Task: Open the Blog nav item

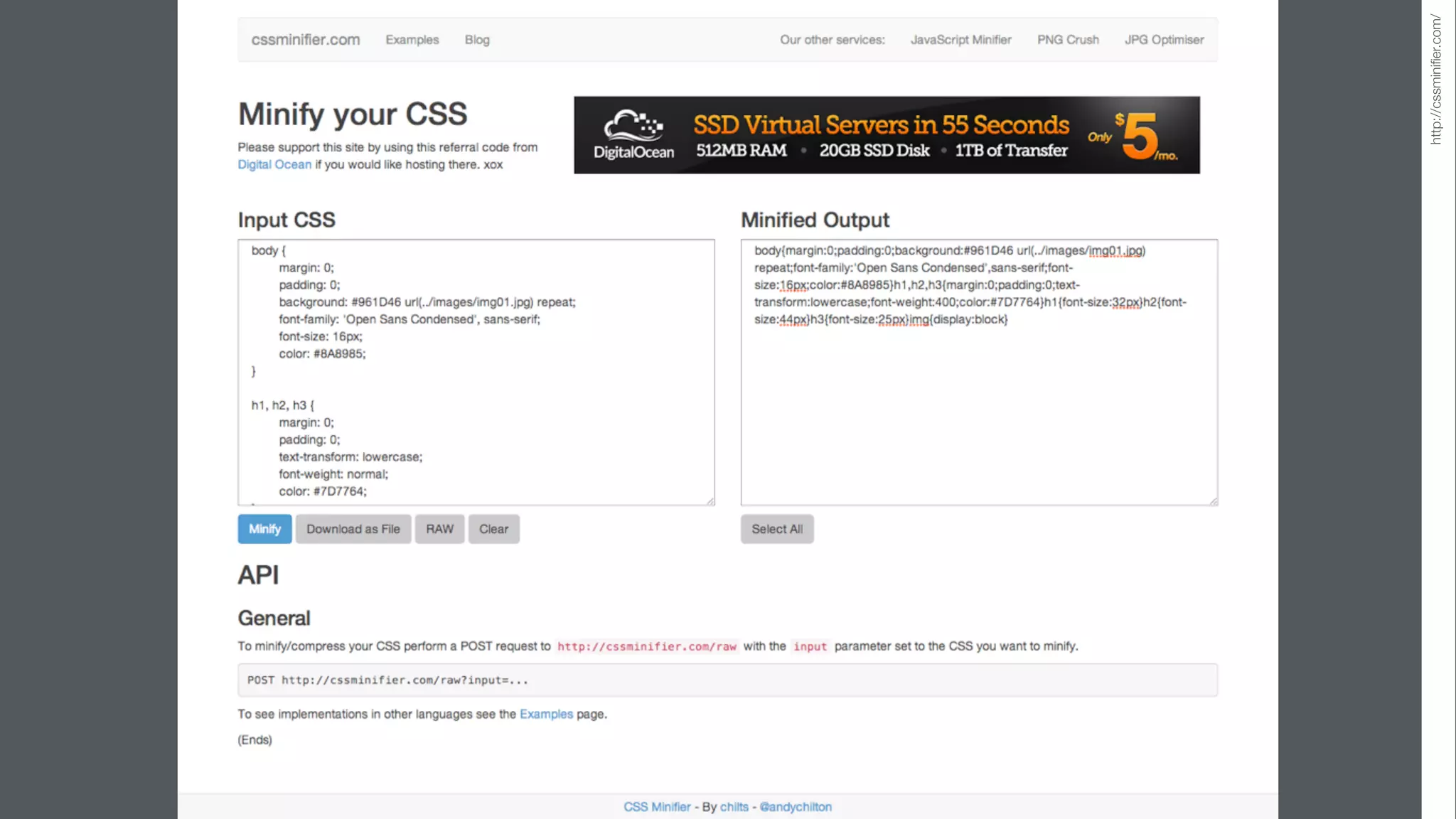Action: pos(477,40)
